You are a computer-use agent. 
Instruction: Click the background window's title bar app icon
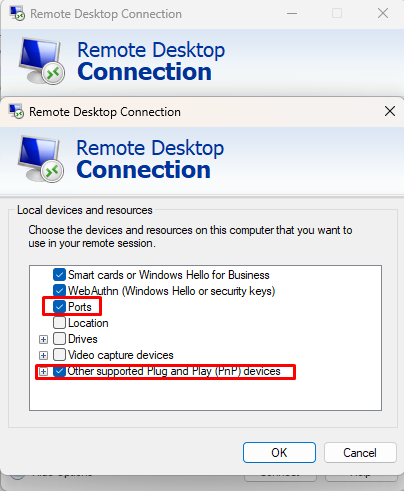[x=17, y=13]
